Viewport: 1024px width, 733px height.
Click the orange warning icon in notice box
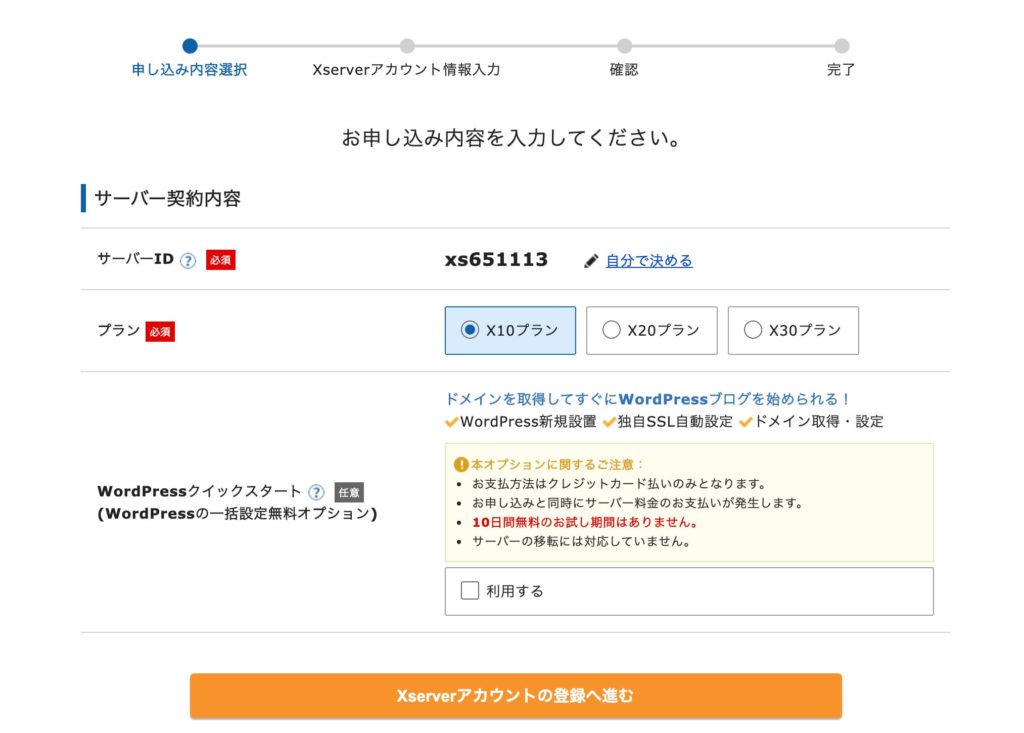click(x=460, y=464)
